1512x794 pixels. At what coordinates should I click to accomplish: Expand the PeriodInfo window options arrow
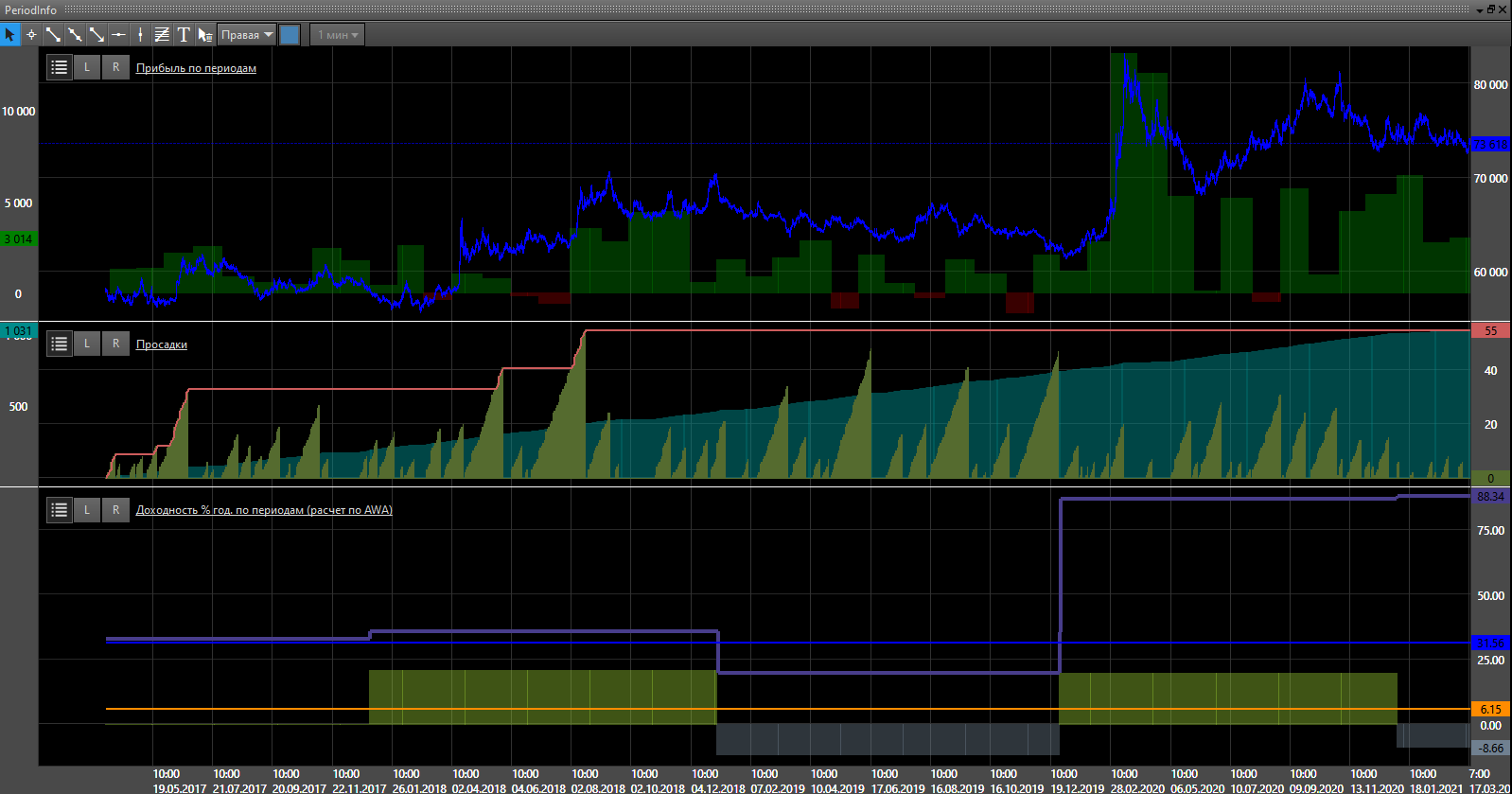1480,10
